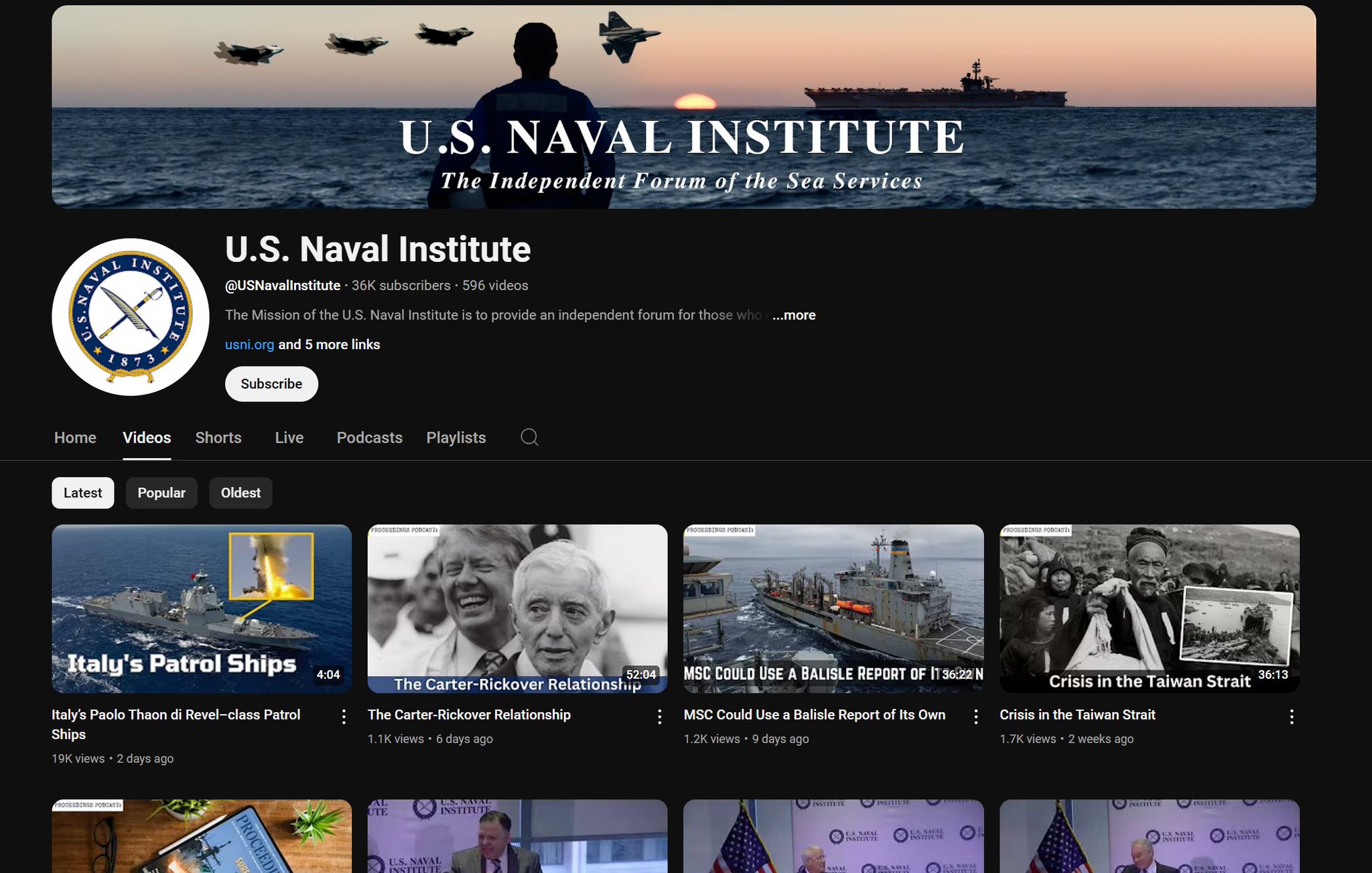This screenshot has width=1372, height=873.
Task: Open options menu for MSC Balisle Report video
Action: coord(976,717)
